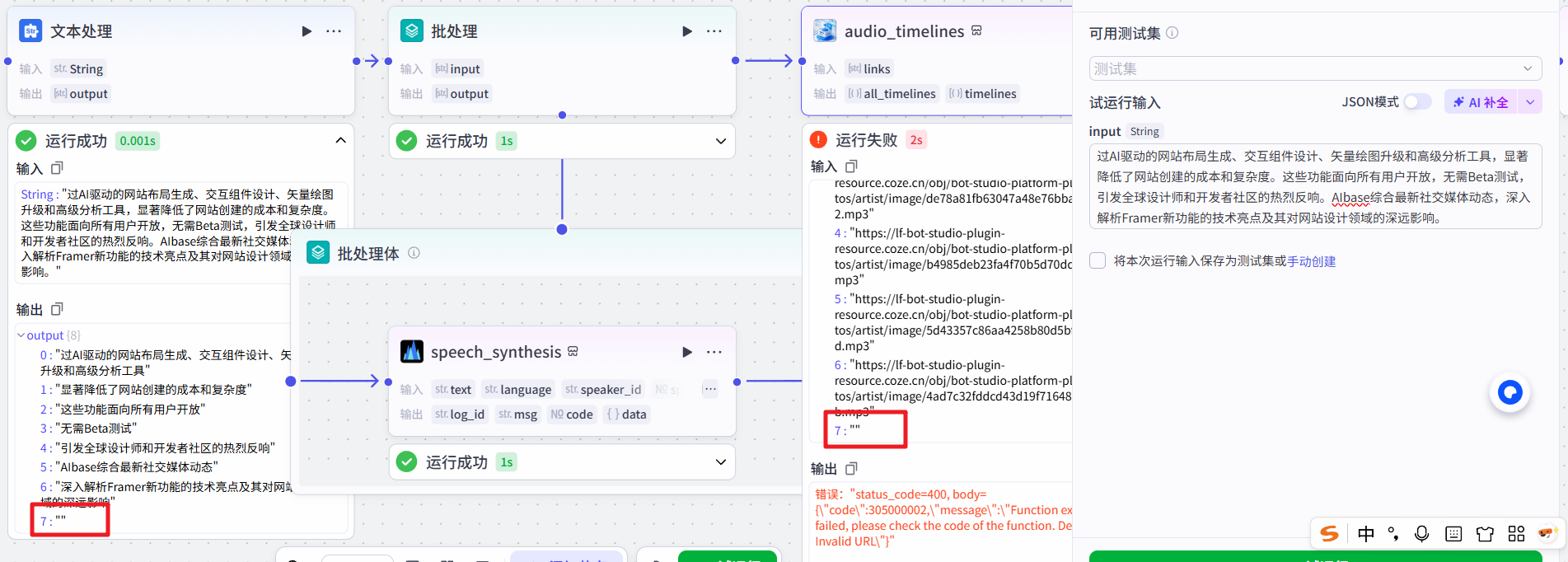Run the 批处理 node with play icon
Image resolution: width=1568 pixels, height=562 pixels.
tap(687, 31)
